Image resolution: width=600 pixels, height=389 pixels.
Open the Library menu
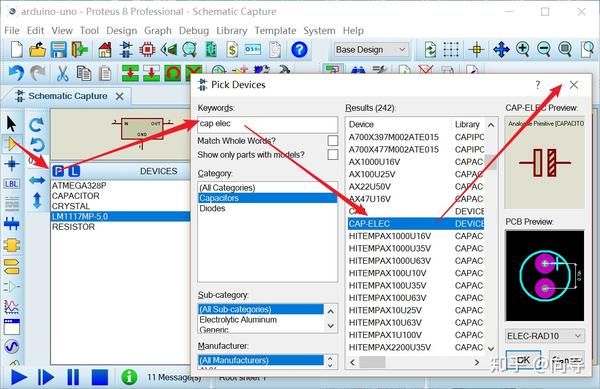[232, 31]
